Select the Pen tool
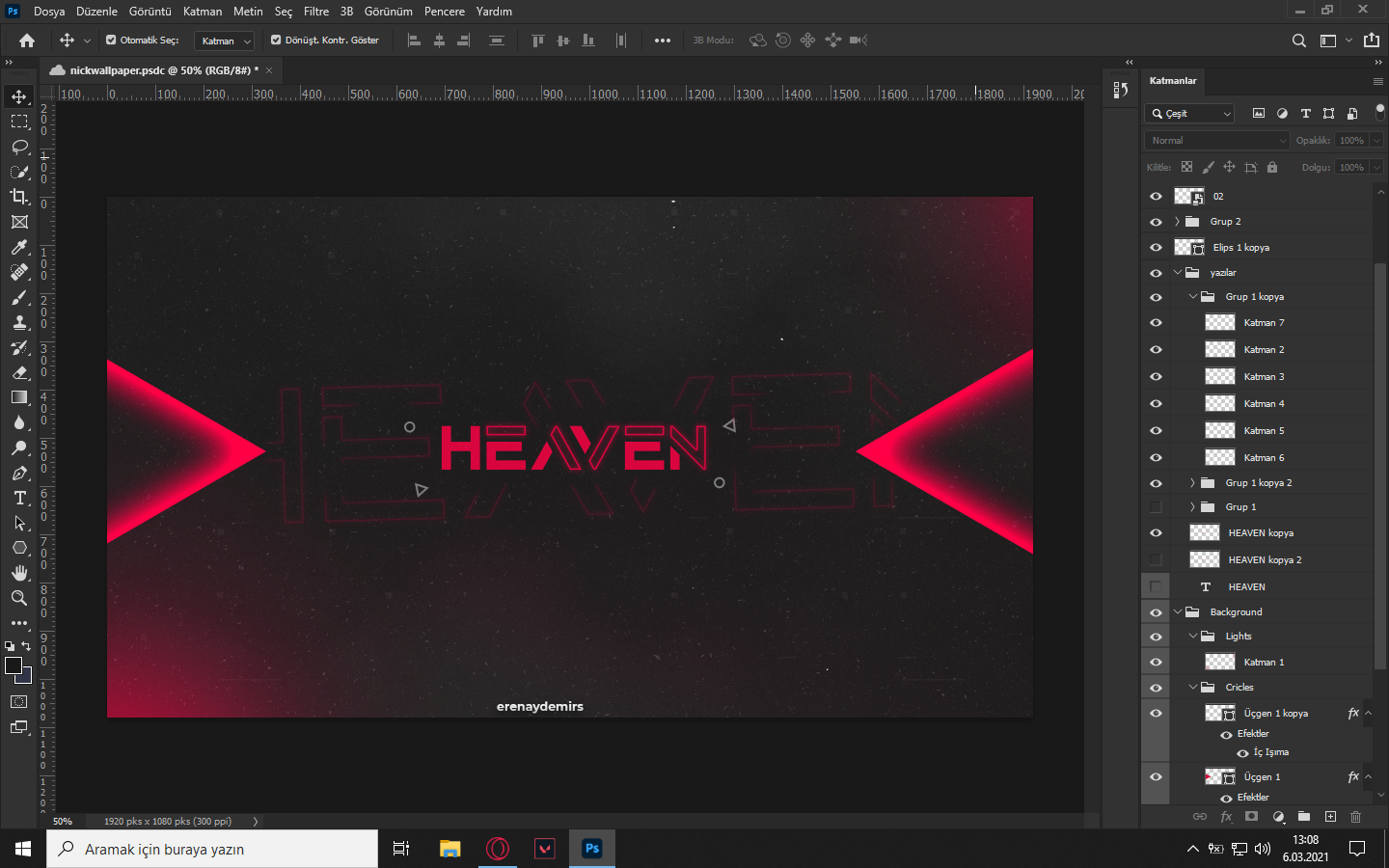1389x868 pixels. click(x=19, y=473)
